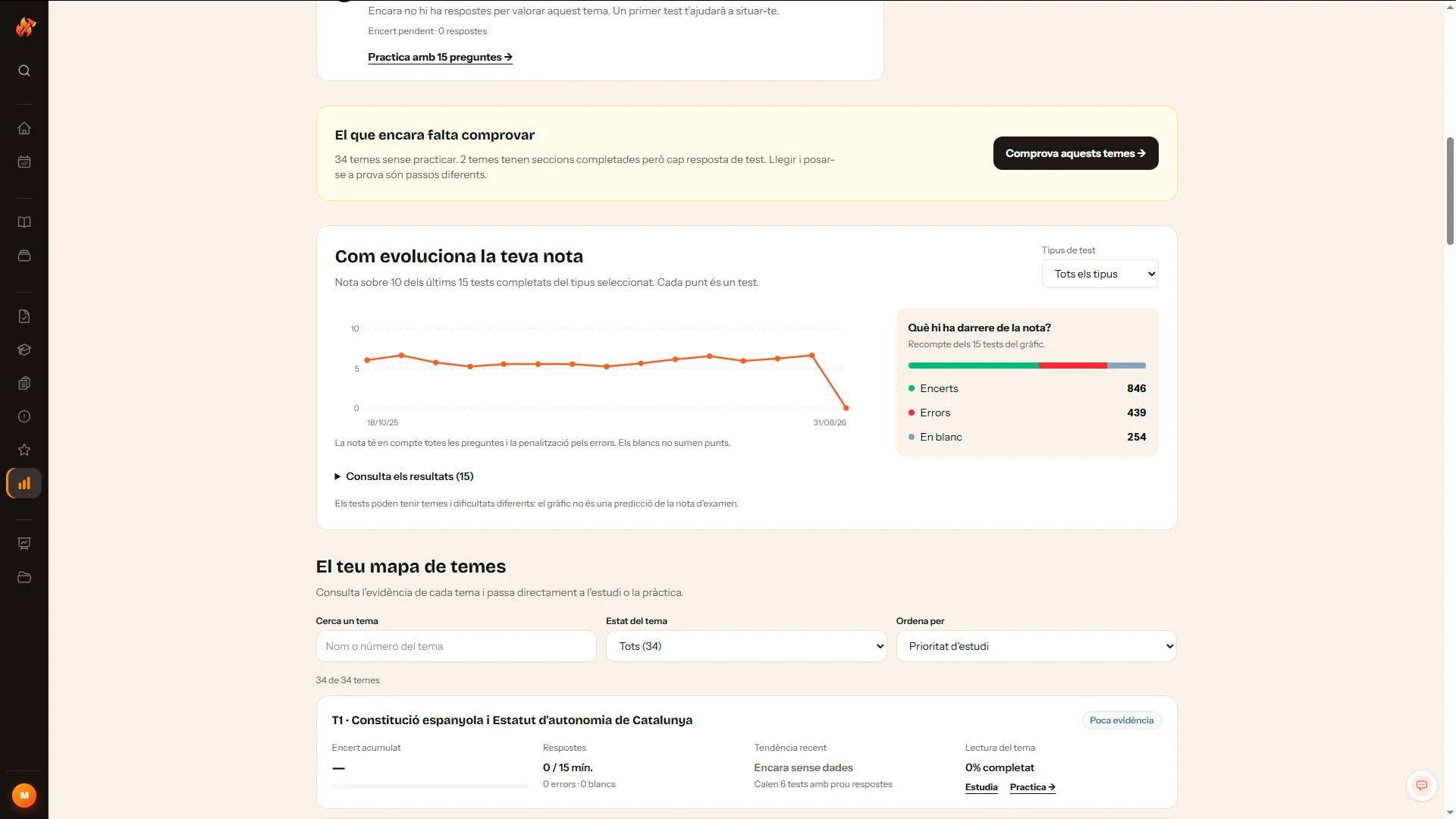The width and height of the screenshot is (1456, 819).
Task: Click the En blanc count 254
Action: tap(1136, 437)
